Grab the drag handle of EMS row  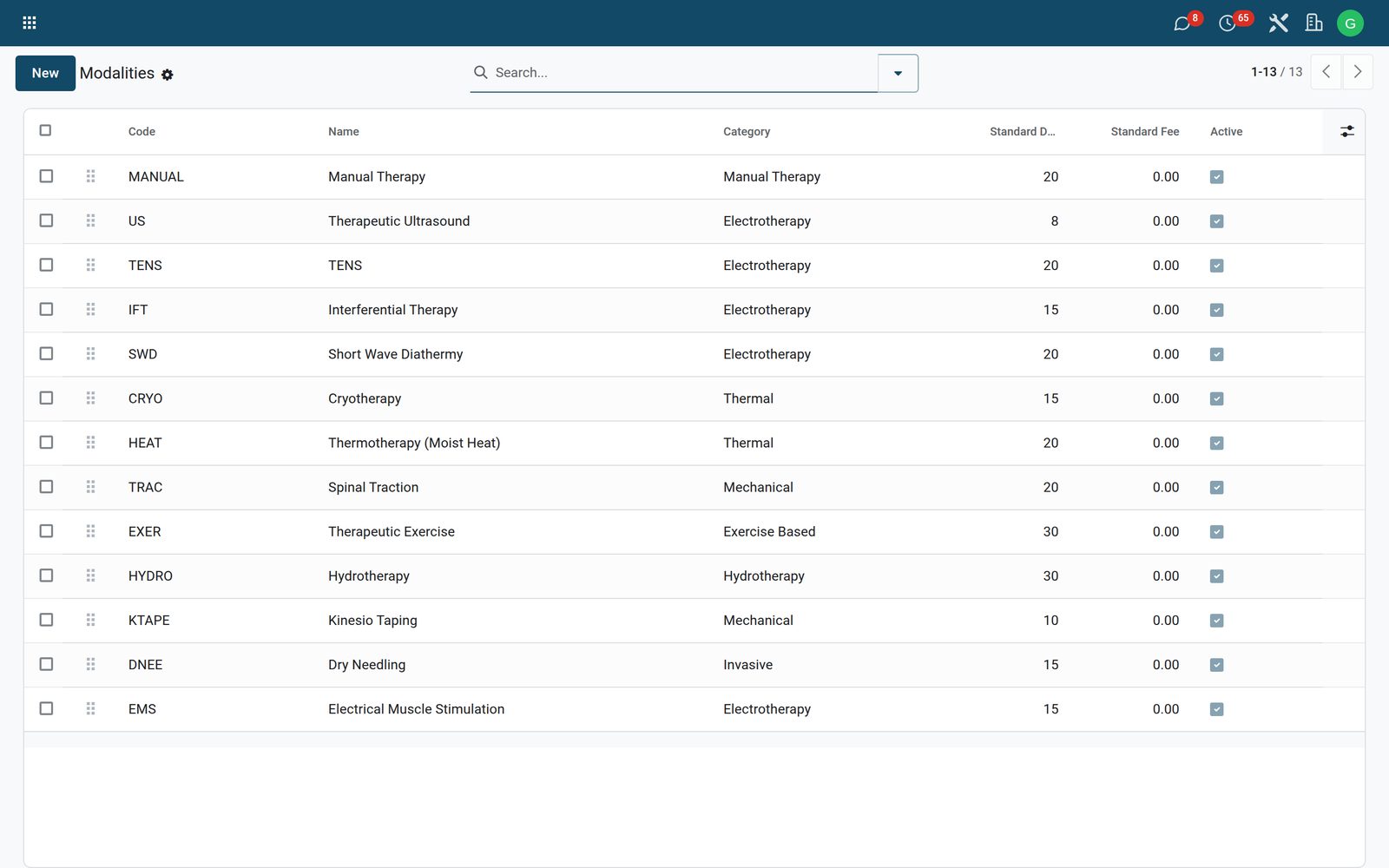point(90,708)
